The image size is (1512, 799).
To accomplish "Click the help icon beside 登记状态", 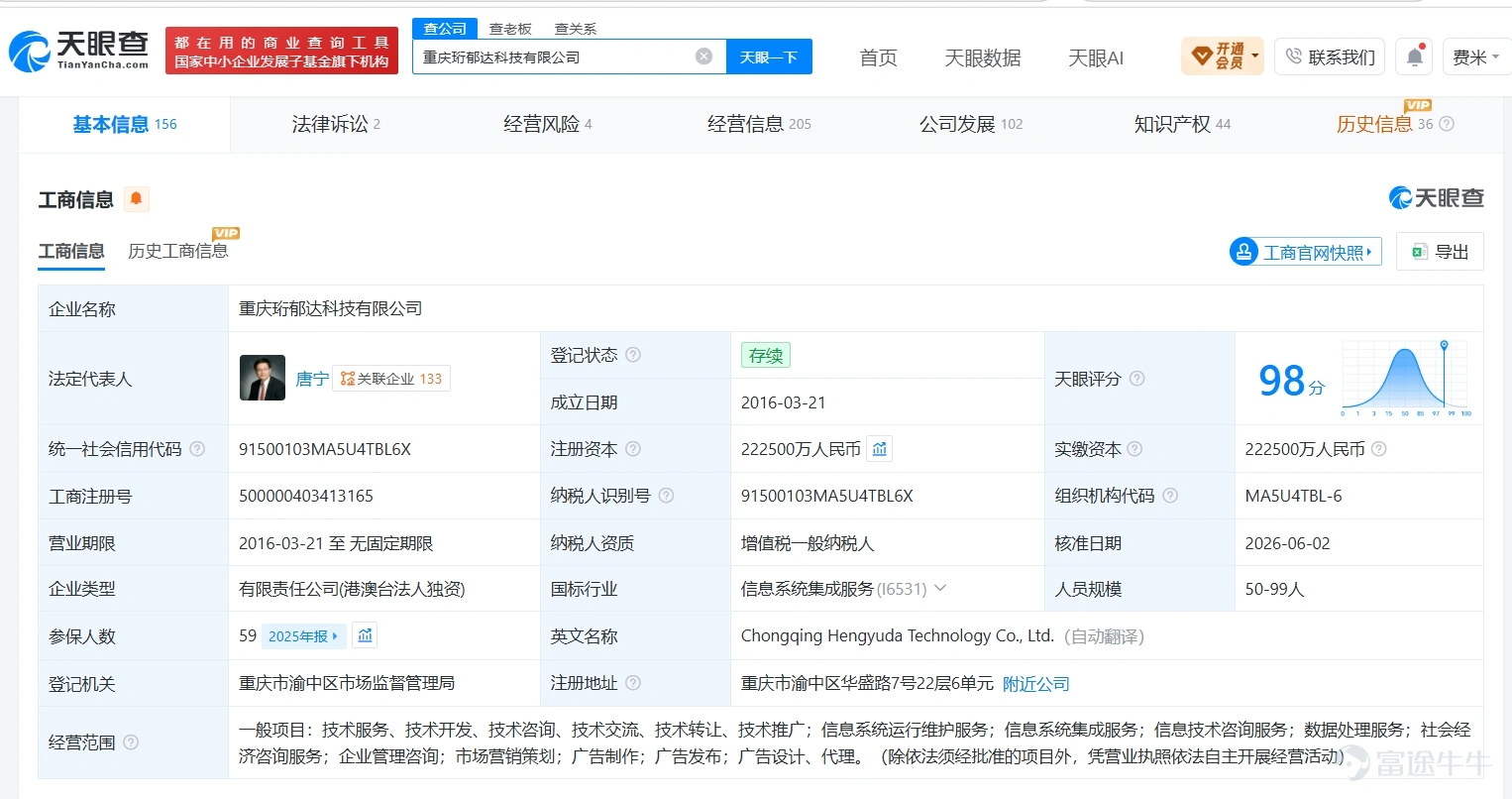I will coord(633,355).
